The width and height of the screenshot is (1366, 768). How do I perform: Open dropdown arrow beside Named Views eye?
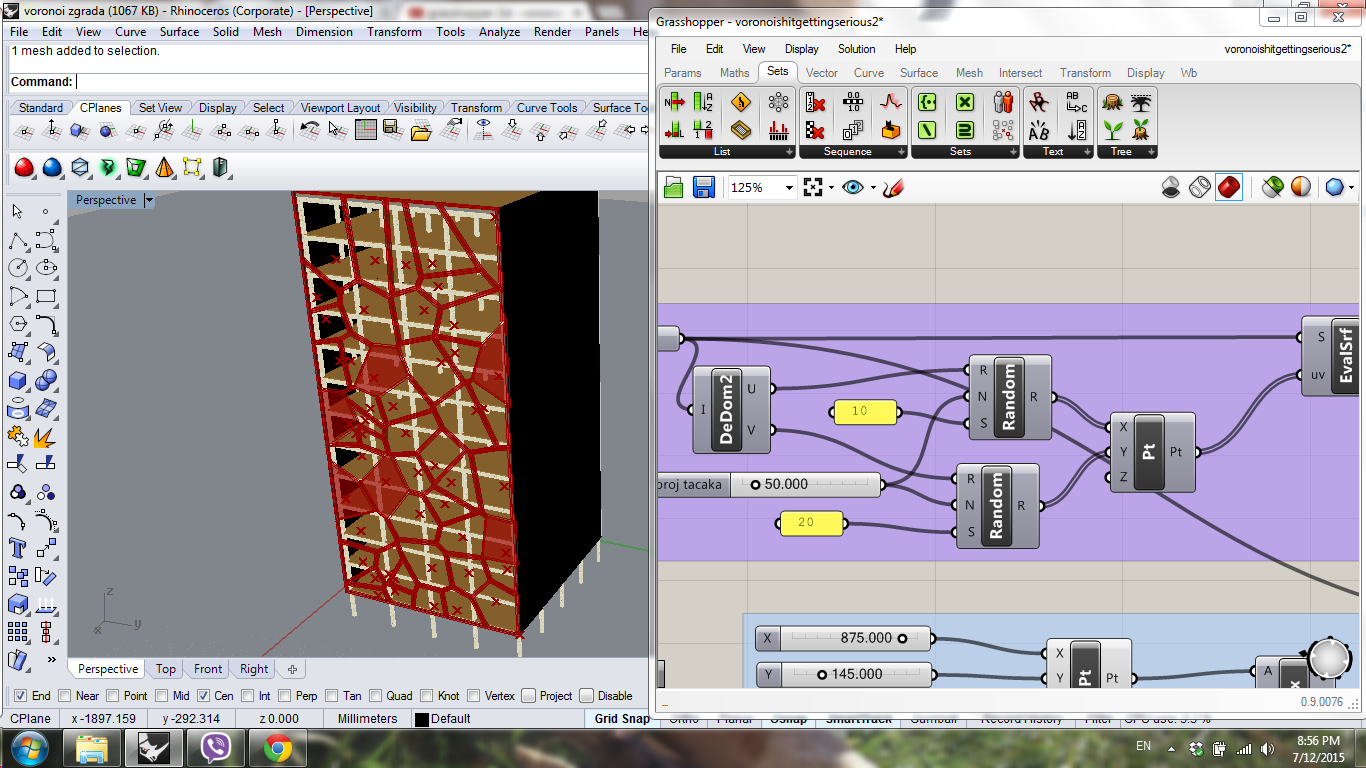873,187
